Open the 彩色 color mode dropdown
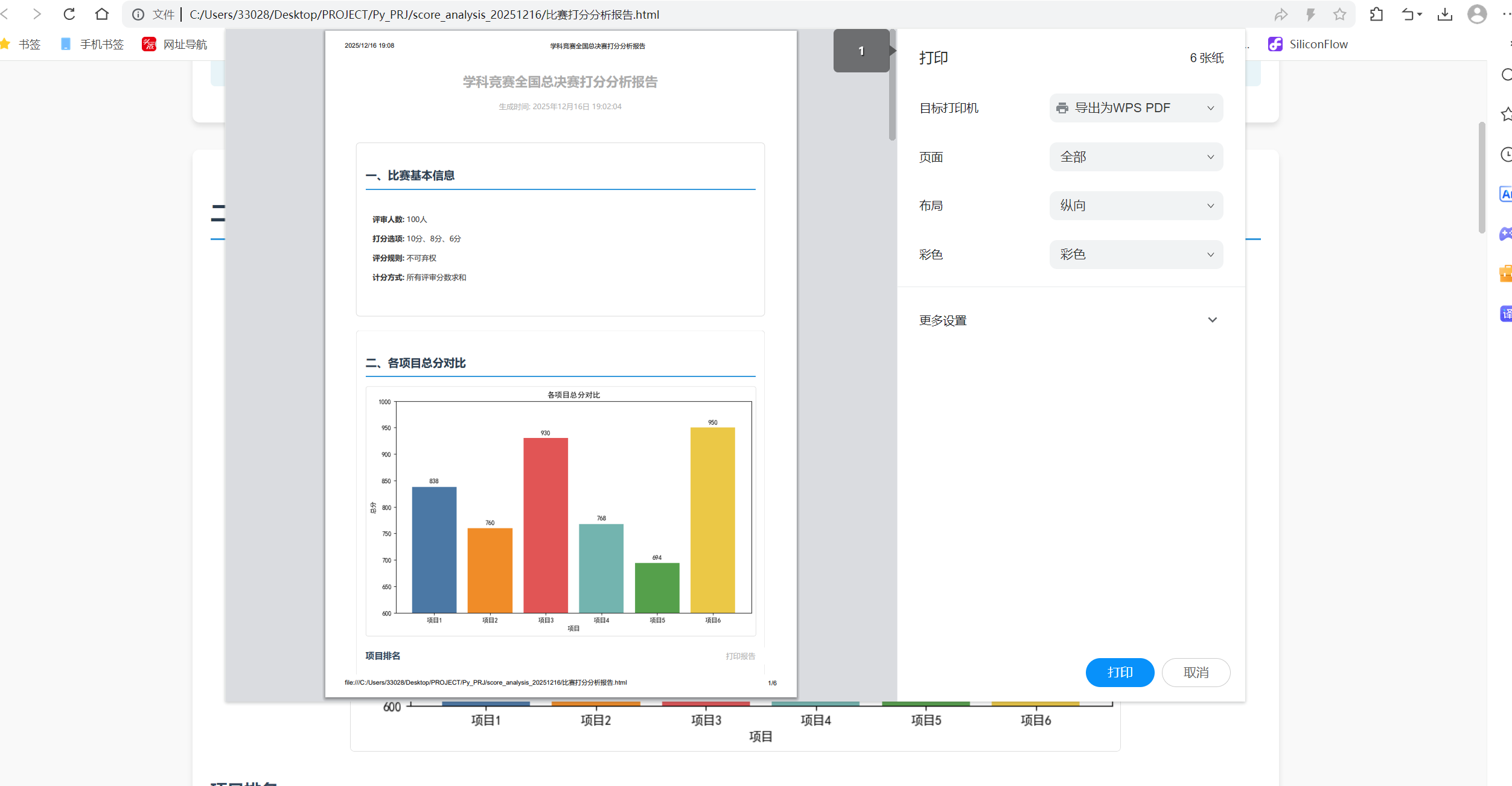Screen dimensions: 1512x786 1135,255
